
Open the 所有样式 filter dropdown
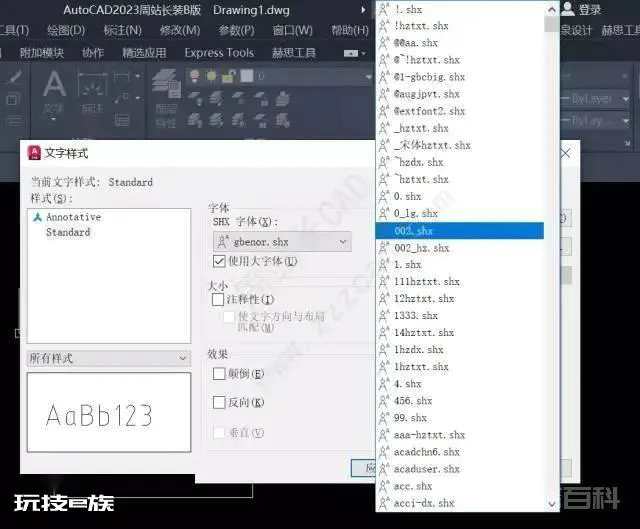point(109,358)
